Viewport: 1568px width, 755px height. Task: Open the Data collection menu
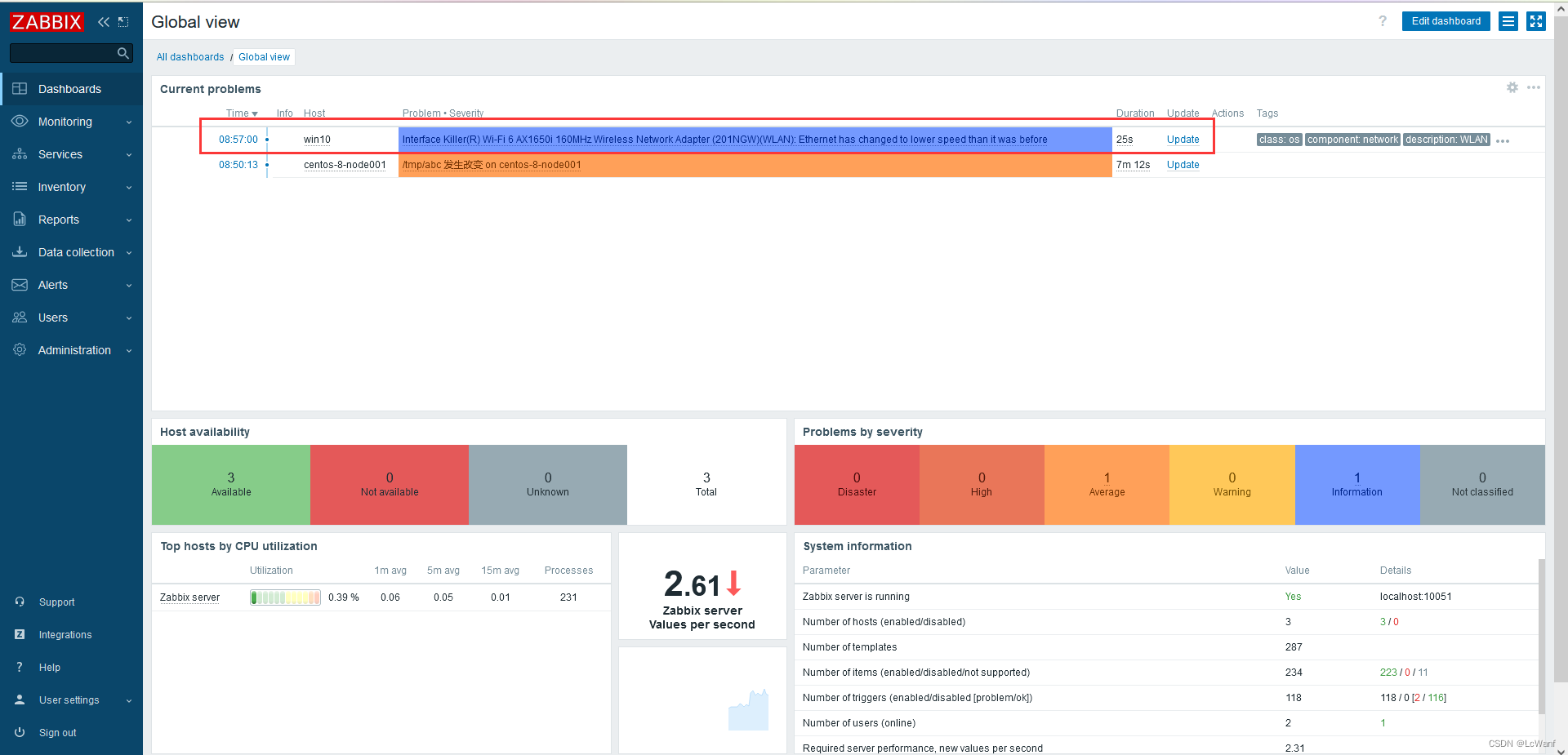71,252
